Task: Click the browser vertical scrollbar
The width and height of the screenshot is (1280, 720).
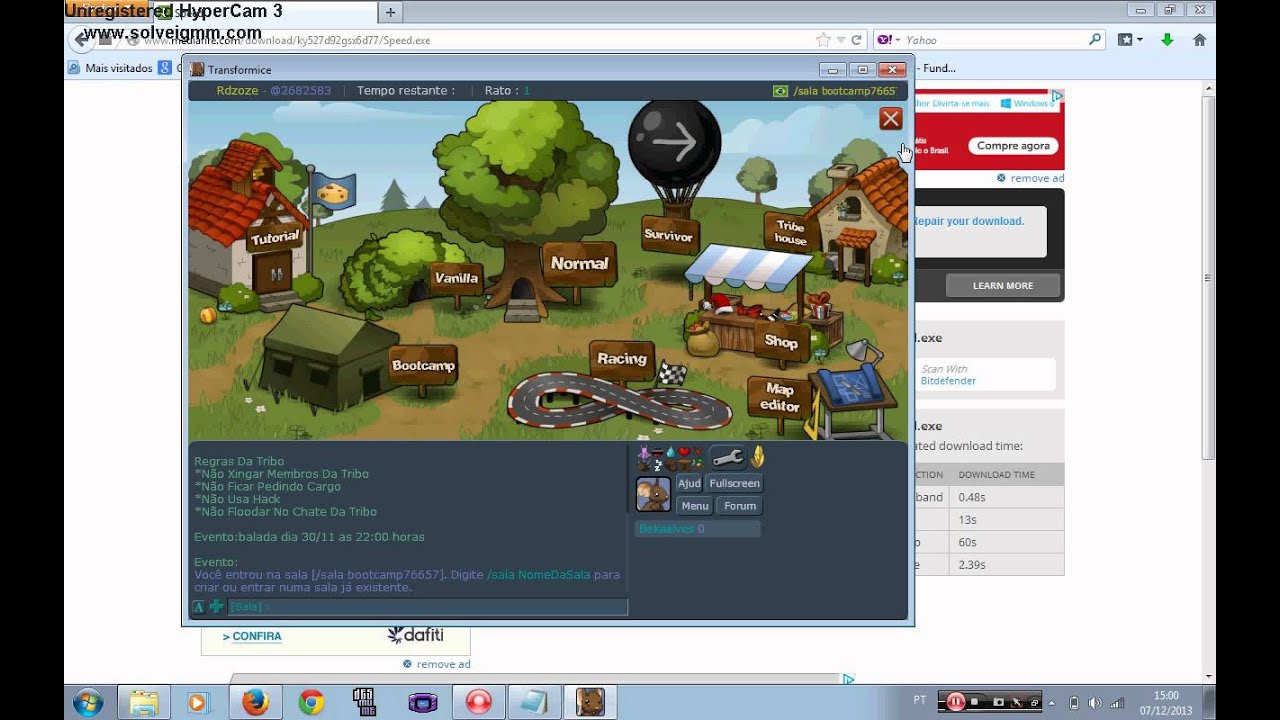Action: [x=1208, y=278]
